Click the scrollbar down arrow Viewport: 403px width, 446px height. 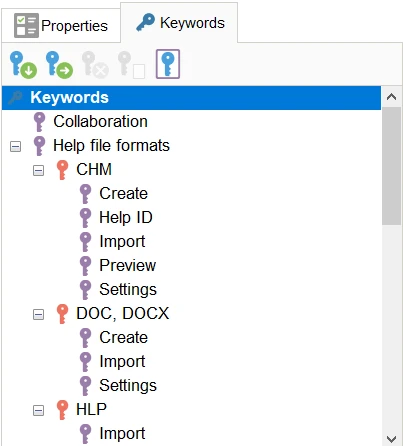(391, 438)
